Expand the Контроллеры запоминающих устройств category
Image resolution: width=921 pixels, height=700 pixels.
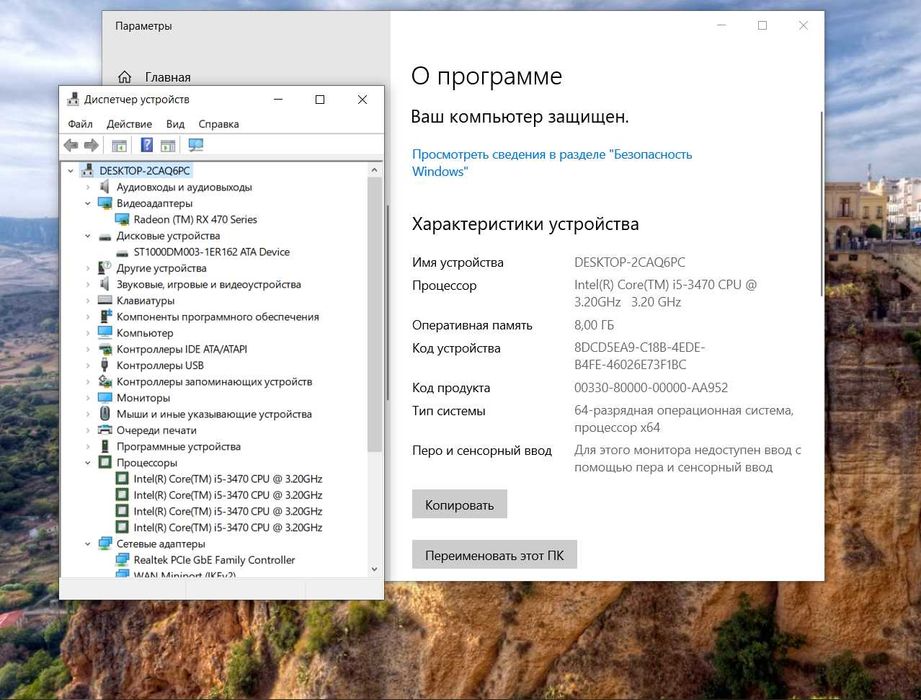pos(88,382)
